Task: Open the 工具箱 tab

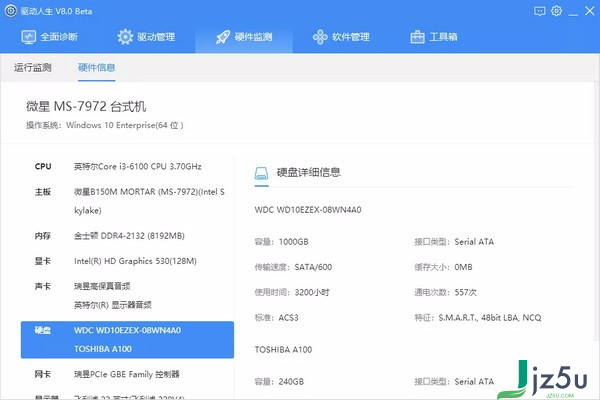Action: [x=434, y=37]
